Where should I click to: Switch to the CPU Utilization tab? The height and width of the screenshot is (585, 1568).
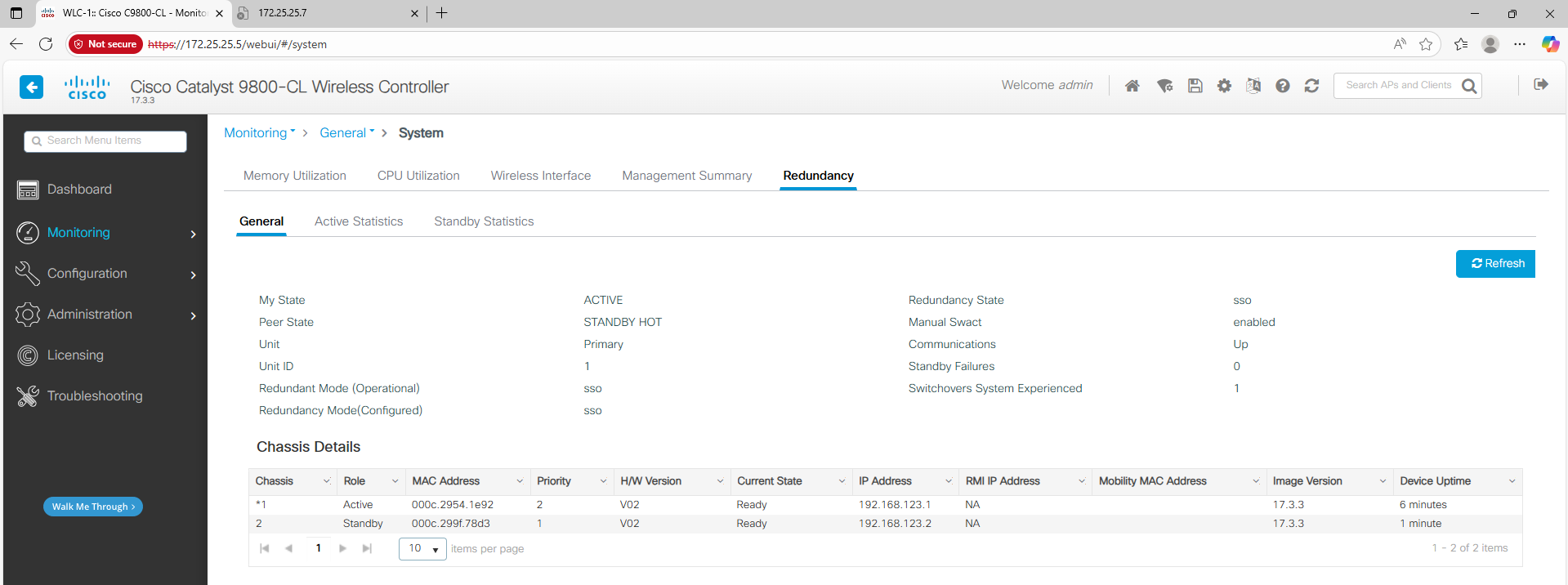tap(418, 176)
